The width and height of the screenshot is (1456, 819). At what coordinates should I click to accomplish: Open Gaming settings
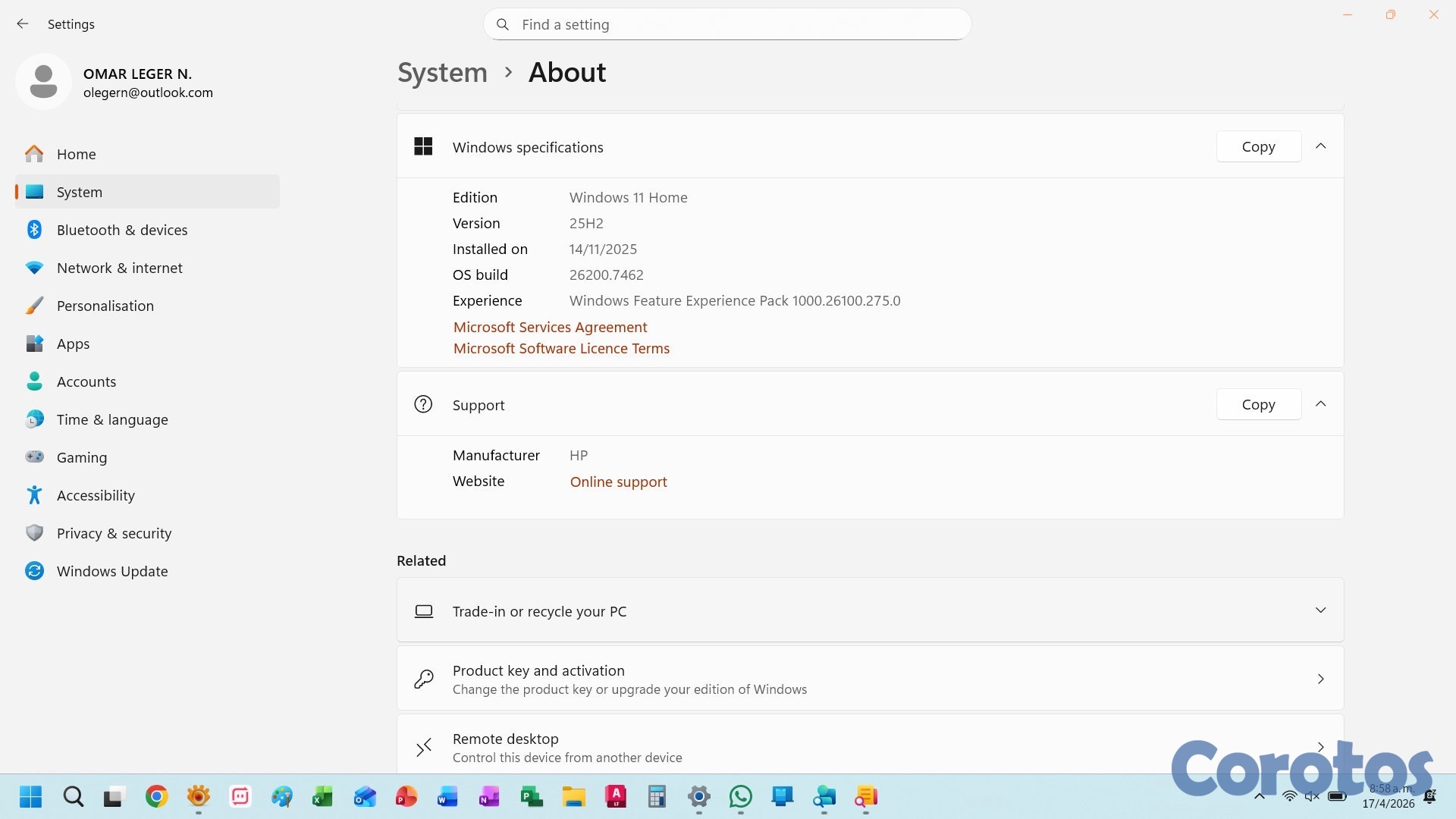(x=81, y=457)
